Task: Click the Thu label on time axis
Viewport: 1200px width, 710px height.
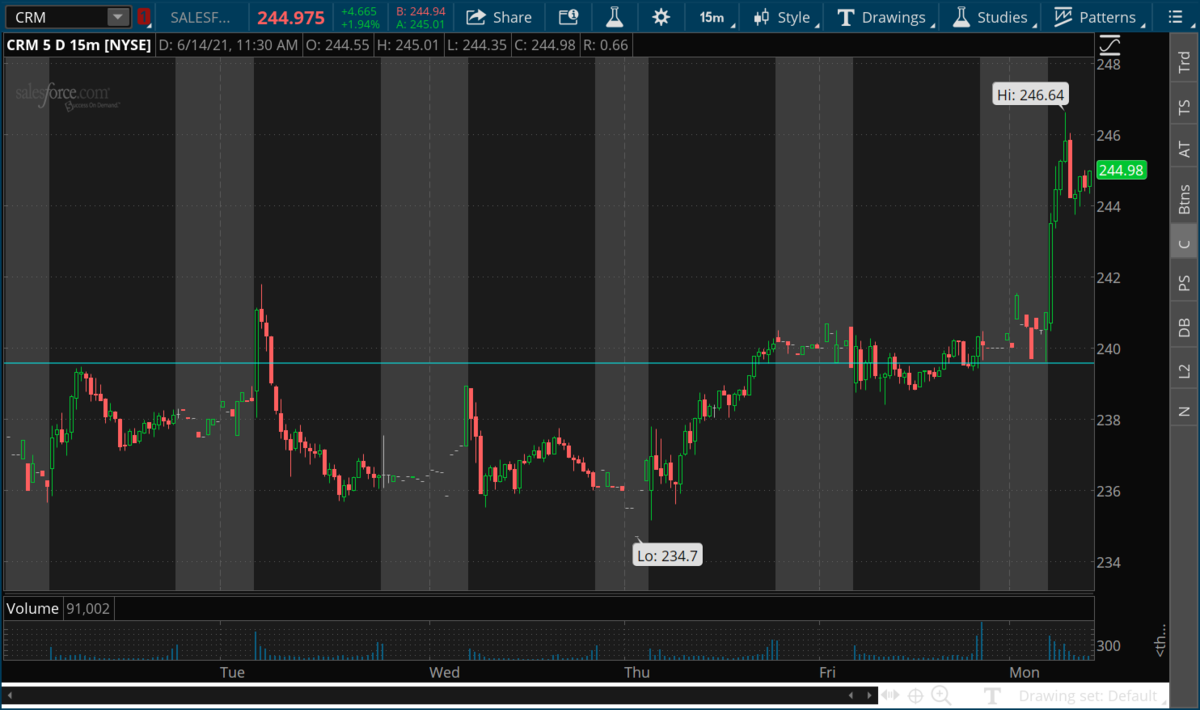Action: (x=637, y=672)
